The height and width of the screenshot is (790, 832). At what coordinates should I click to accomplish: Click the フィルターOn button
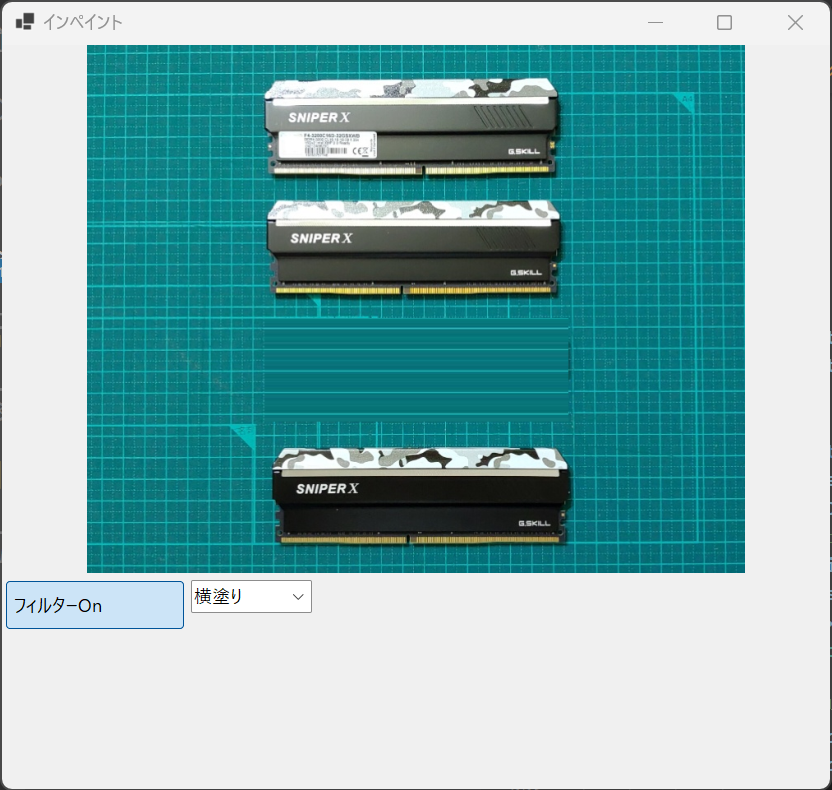(x=95, y=605)
